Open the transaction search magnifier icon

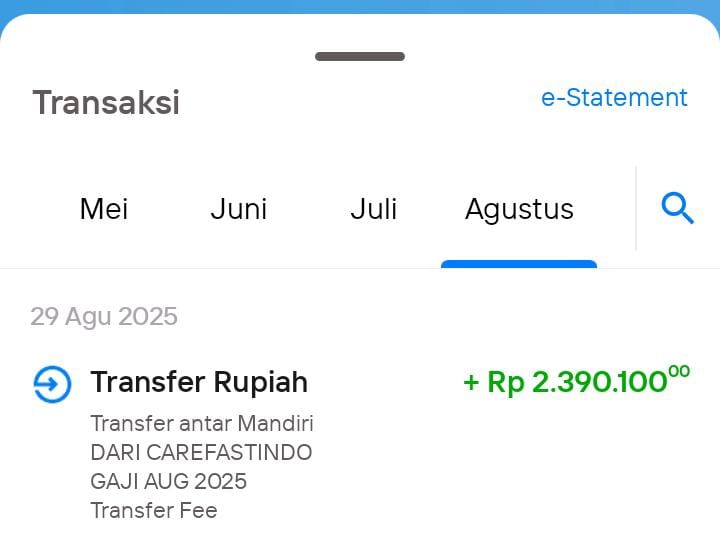(x=678, y=208)
